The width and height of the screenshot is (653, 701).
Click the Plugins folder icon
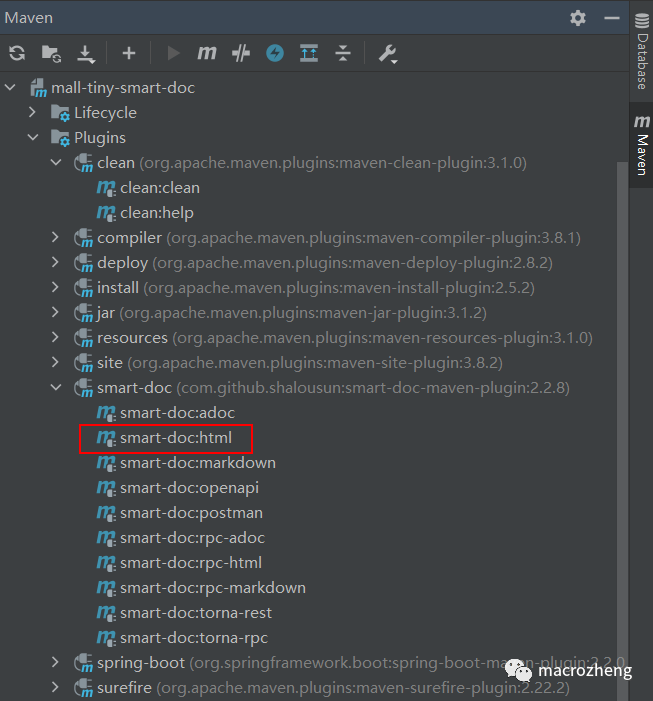pos(60,138)
